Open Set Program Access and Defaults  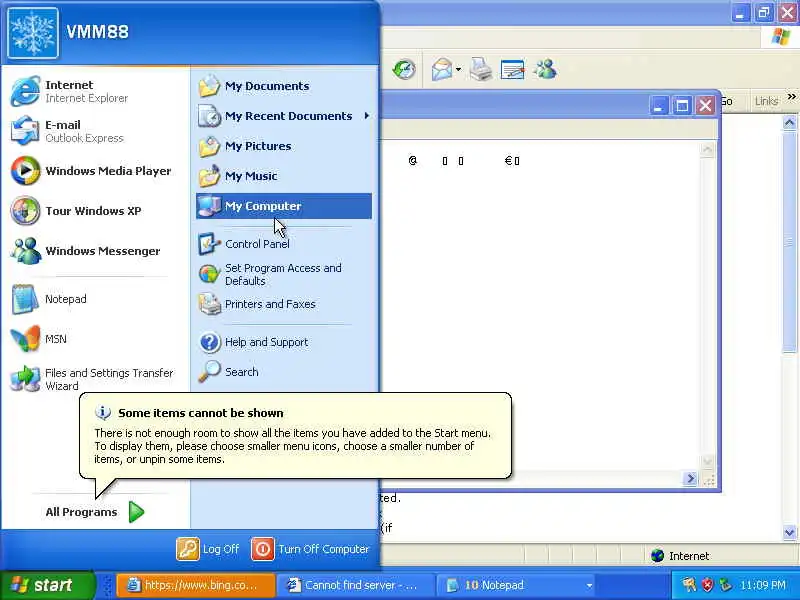284,274
